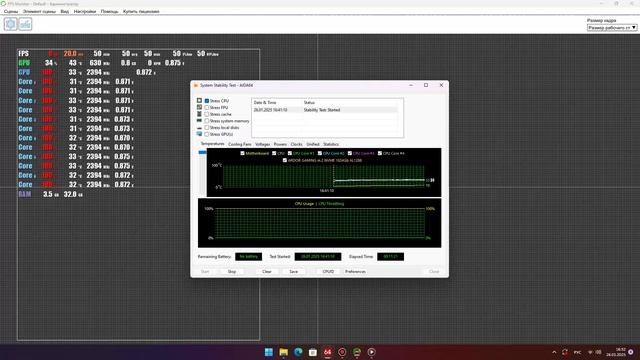The height and width of the screenshot is (360, 640).
Task: Enable the Stress FPU checkbox
Action: click(207, 107)
